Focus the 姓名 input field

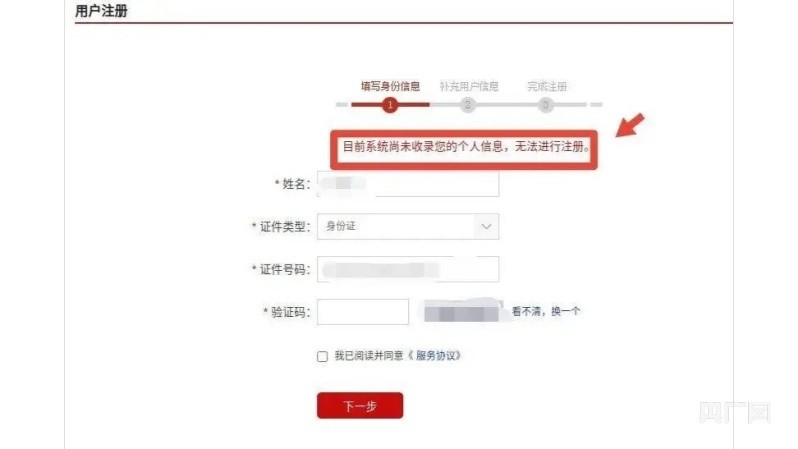(408, 184)
